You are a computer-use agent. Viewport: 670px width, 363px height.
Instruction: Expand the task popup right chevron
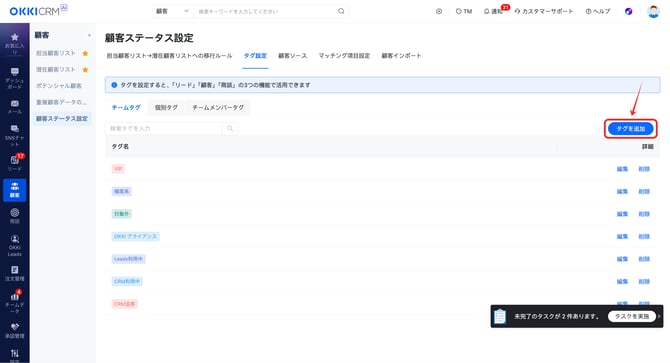659,316
